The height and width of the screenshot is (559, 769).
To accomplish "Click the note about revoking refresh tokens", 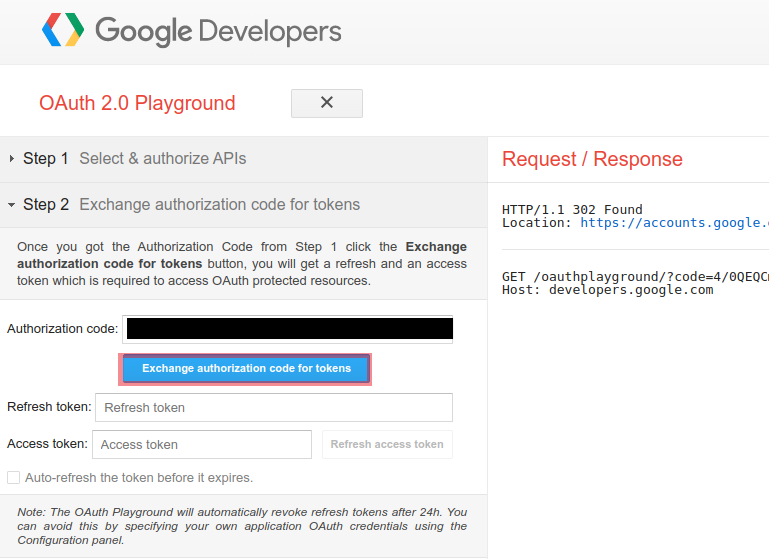I will coord(242,526).
